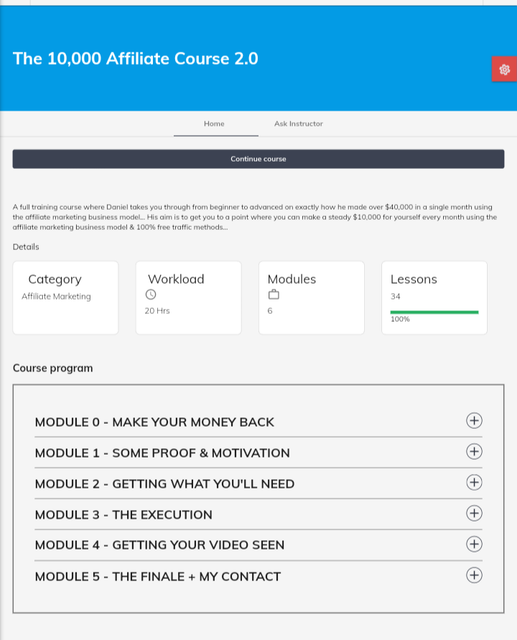
Task: Expand Module 3 plus icon
Action: (x=474, y=513)
